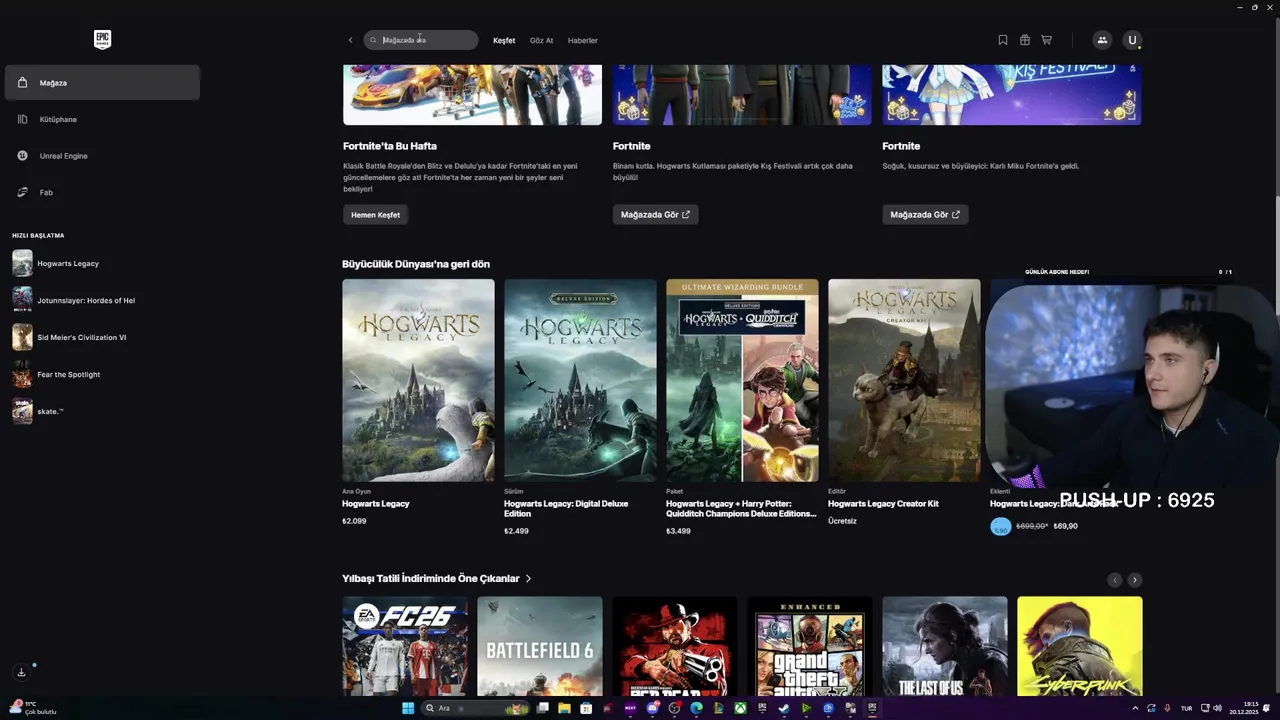Screen dimensions: 1280x720
Task: Open the wishlist bookmark icon
Action: tap(1003, 40)
